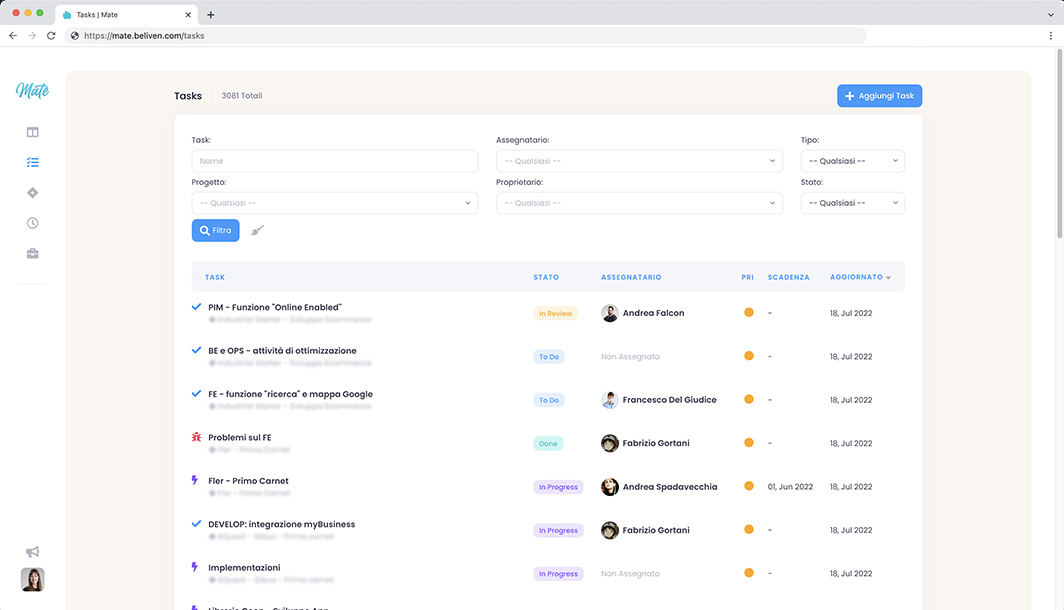Screen dimensions: 1064x610
Task: Open the Stato dropdown
Action: (852, 203)
